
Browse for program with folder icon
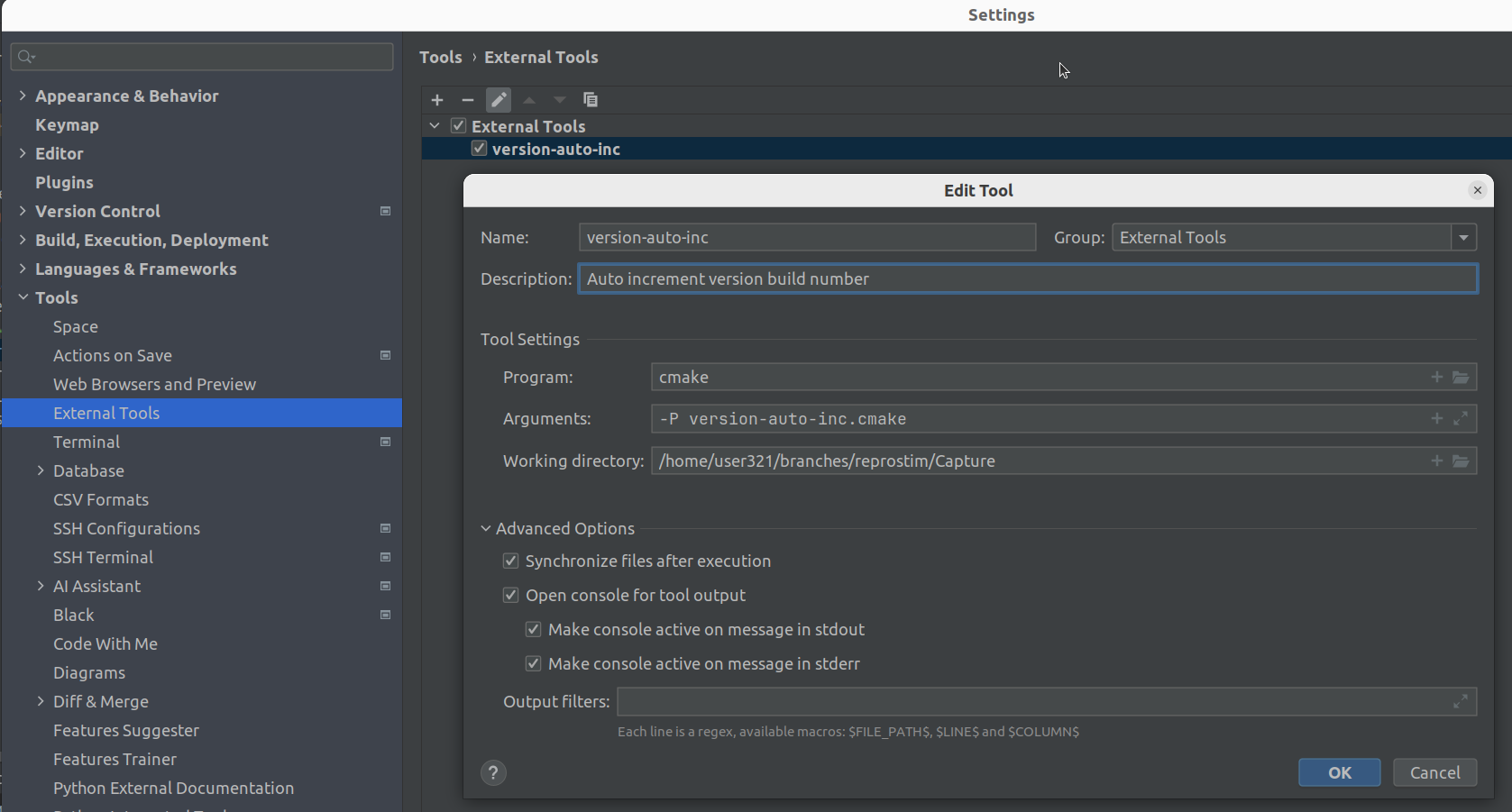point(1461,377)
